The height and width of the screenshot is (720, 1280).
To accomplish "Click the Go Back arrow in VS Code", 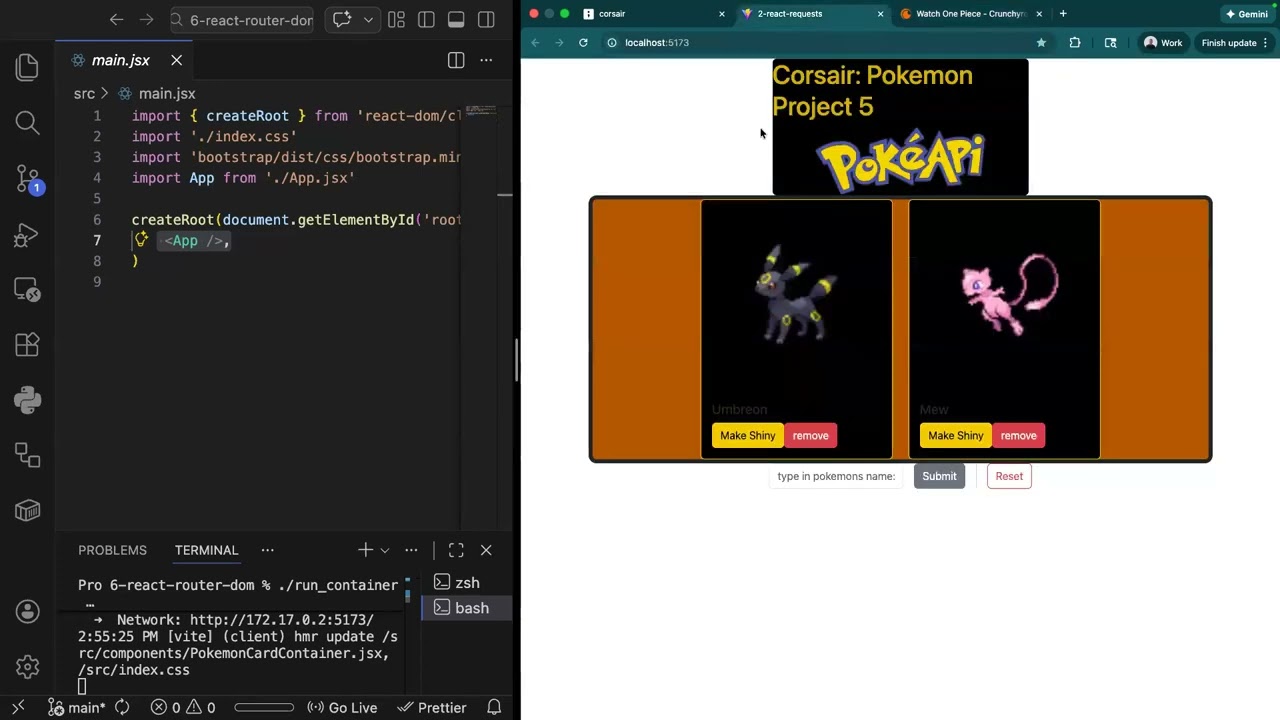I will pyautogui.click(x=116, y=19).
